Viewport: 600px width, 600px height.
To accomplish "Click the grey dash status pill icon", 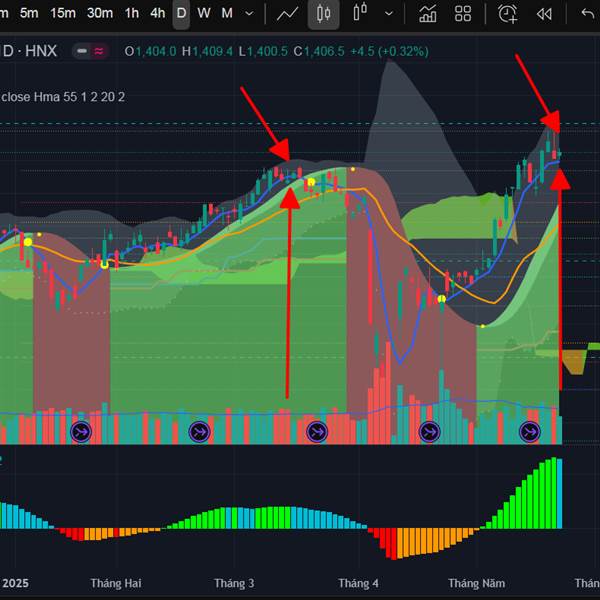I will click(x=82, y=51).
